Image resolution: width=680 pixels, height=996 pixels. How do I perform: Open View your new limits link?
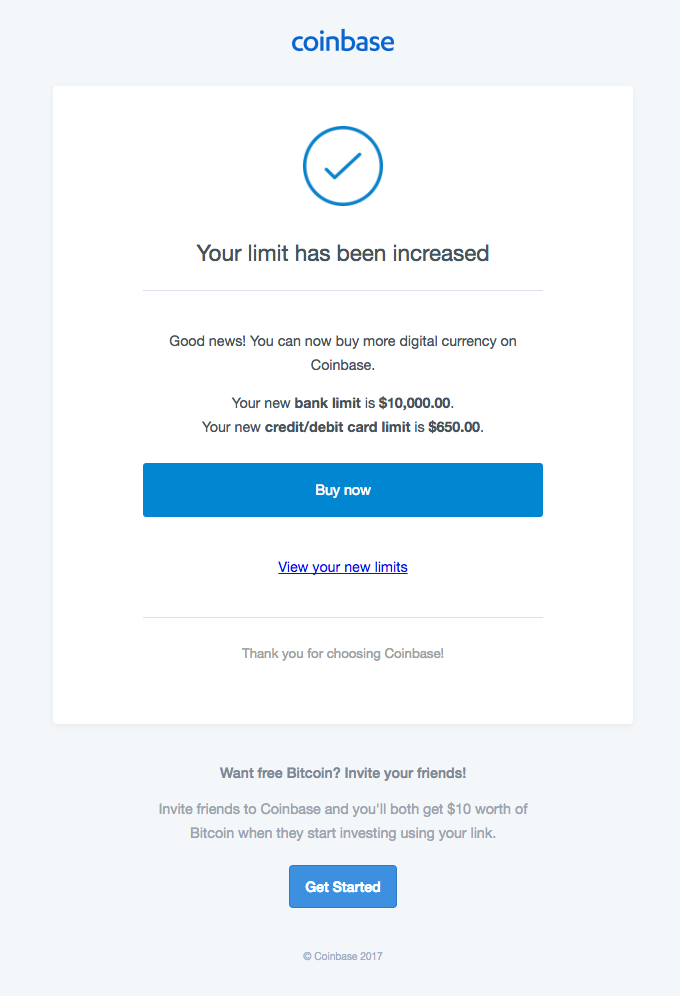pos(343,567)
